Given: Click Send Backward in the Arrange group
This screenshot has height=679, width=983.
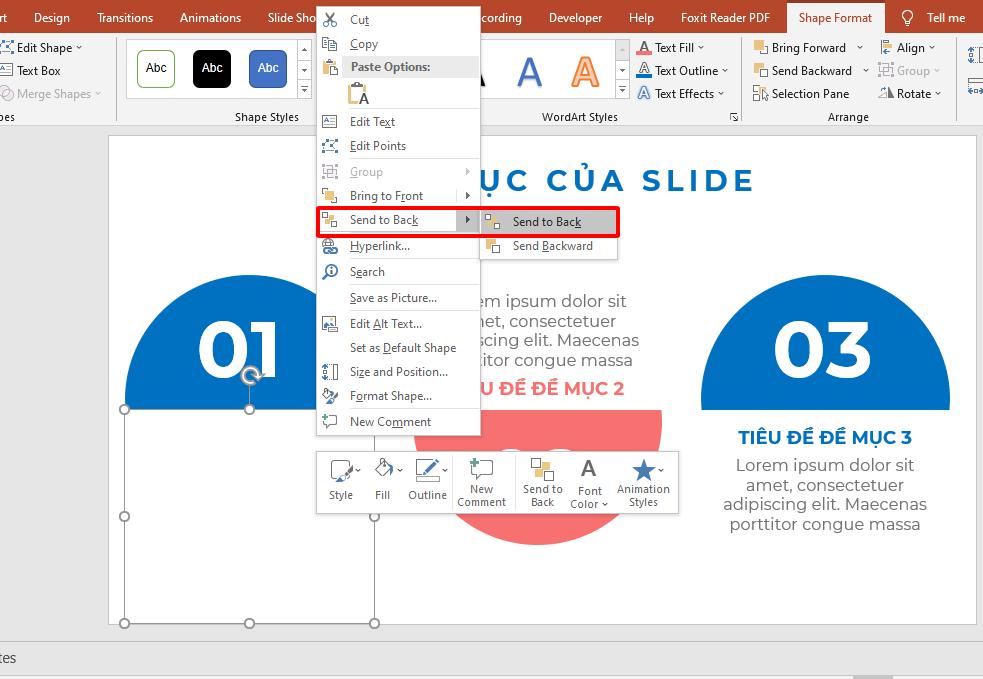Looking at the screenshot, I should point(810,70).
